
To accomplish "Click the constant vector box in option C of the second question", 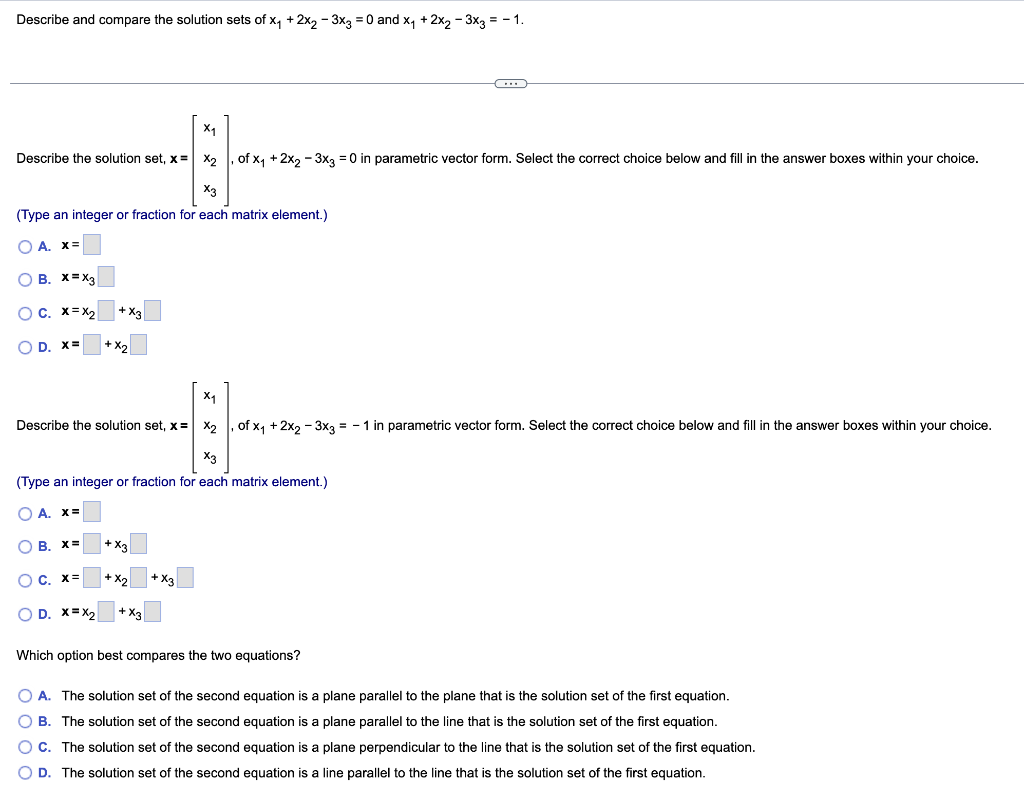I will [x=92, y=577].
